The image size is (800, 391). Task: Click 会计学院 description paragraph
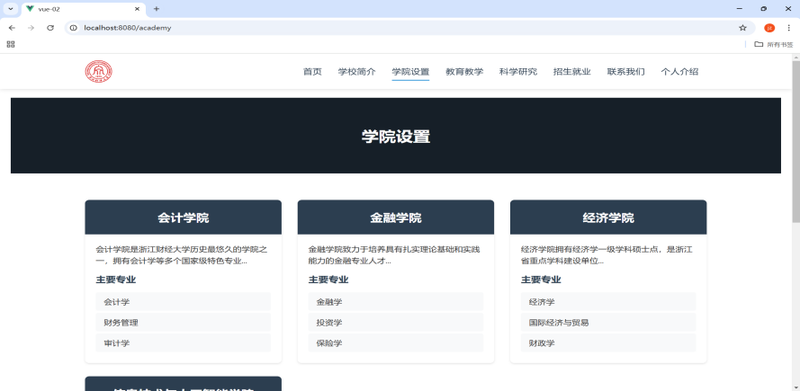[183, 255]
